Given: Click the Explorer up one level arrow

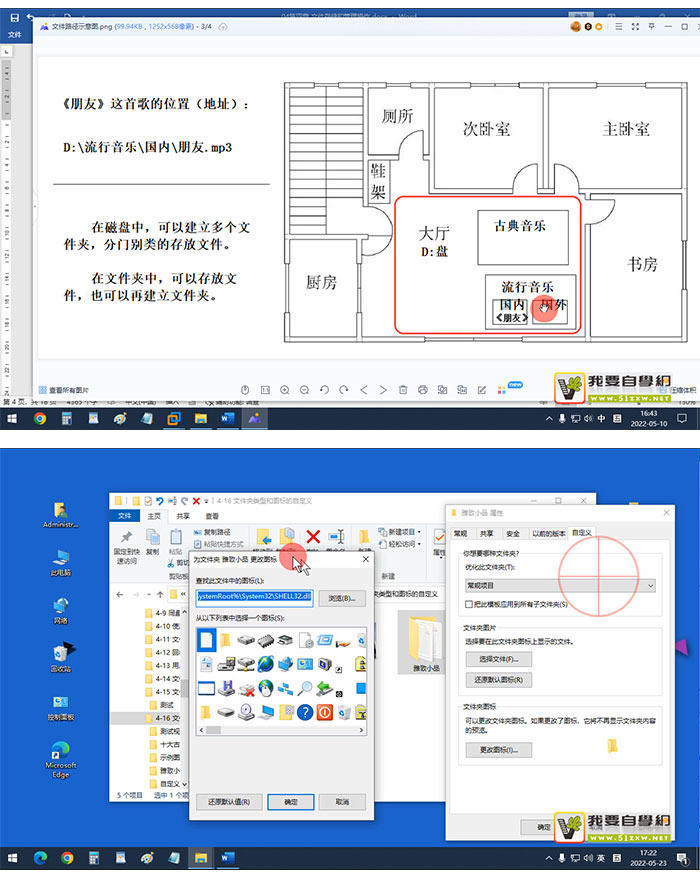Looking at the screenshot, I should [160, 594].
